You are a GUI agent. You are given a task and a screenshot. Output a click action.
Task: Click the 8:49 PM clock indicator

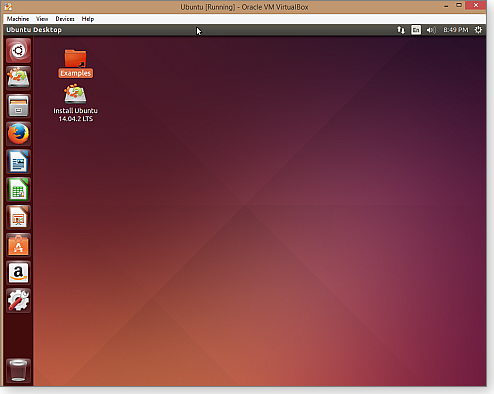pos(456,30)
